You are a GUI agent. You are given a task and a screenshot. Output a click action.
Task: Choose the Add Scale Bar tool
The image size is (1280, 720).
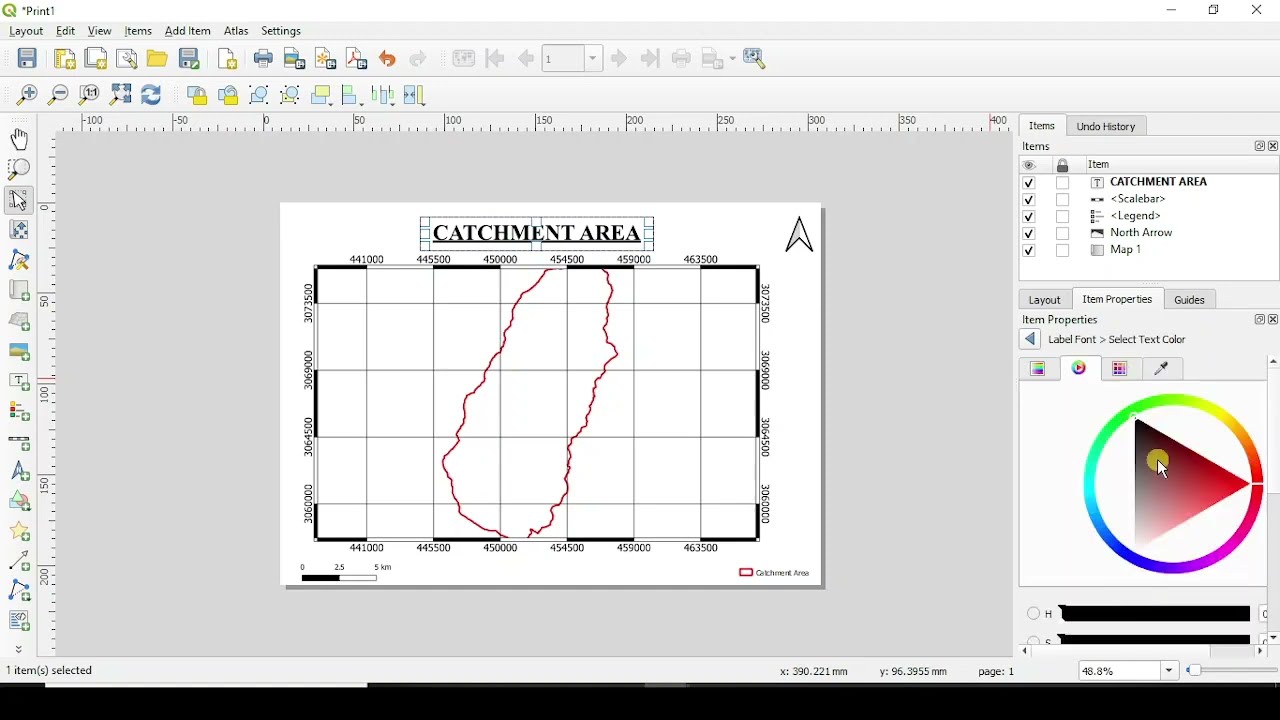[x=19, y=442]
